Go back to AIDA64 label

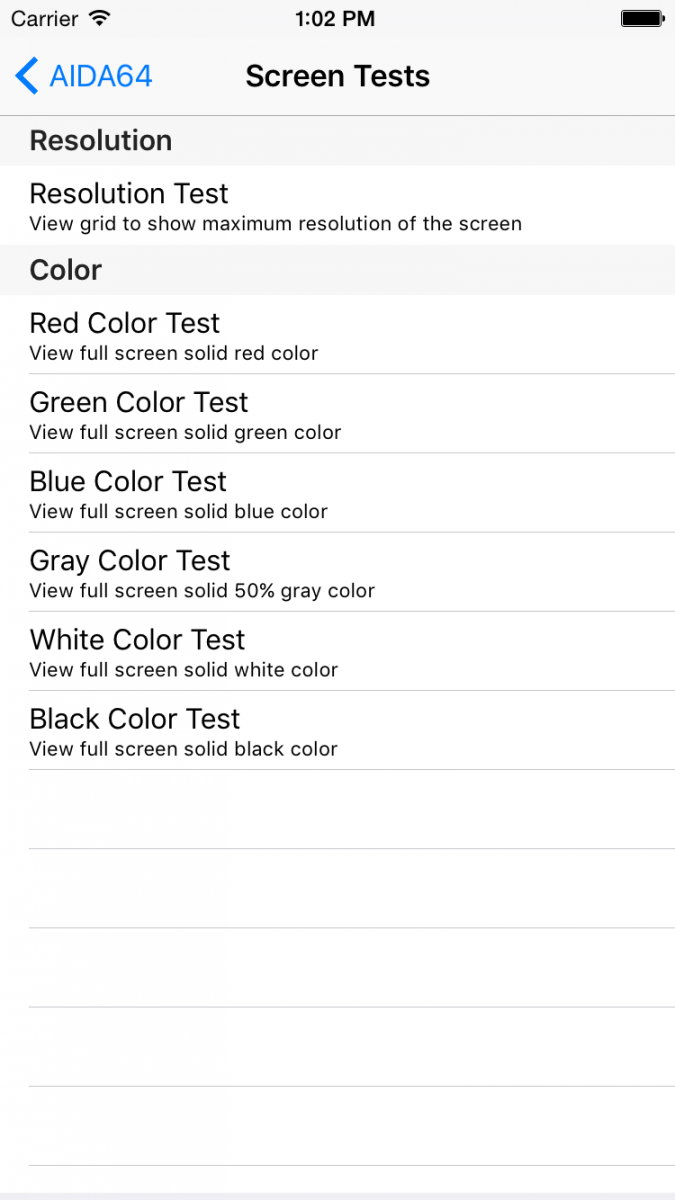[101, 76]
